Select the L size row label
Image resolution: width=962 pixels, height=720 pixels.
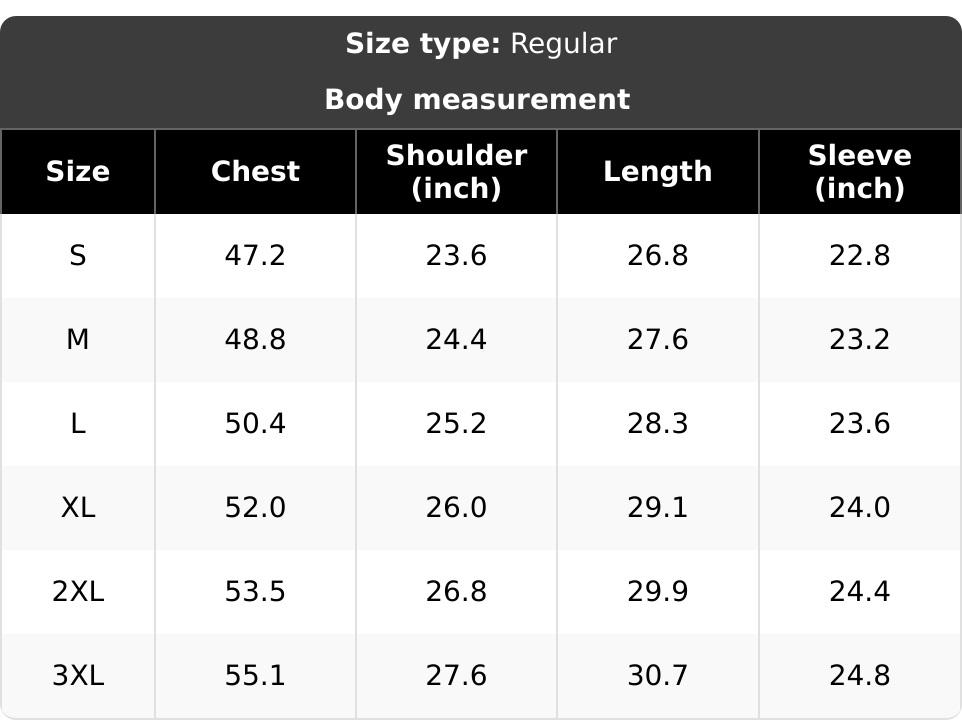(78, 424)
